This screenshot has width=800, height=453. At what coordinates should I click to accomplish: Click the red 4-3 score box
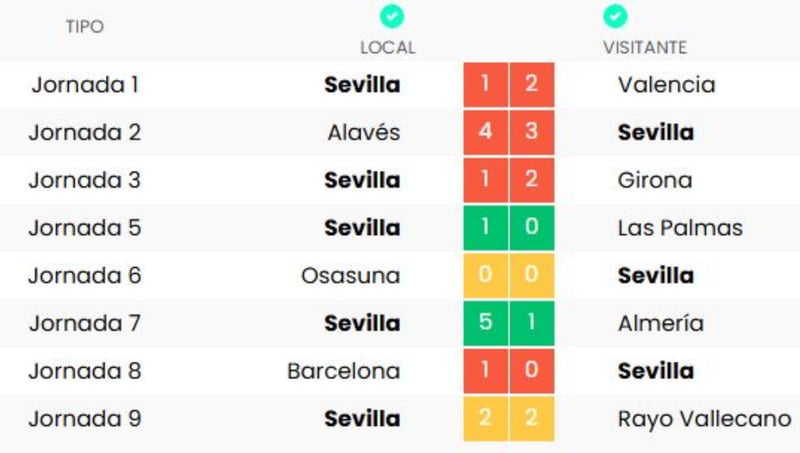(x=508, y=132)
